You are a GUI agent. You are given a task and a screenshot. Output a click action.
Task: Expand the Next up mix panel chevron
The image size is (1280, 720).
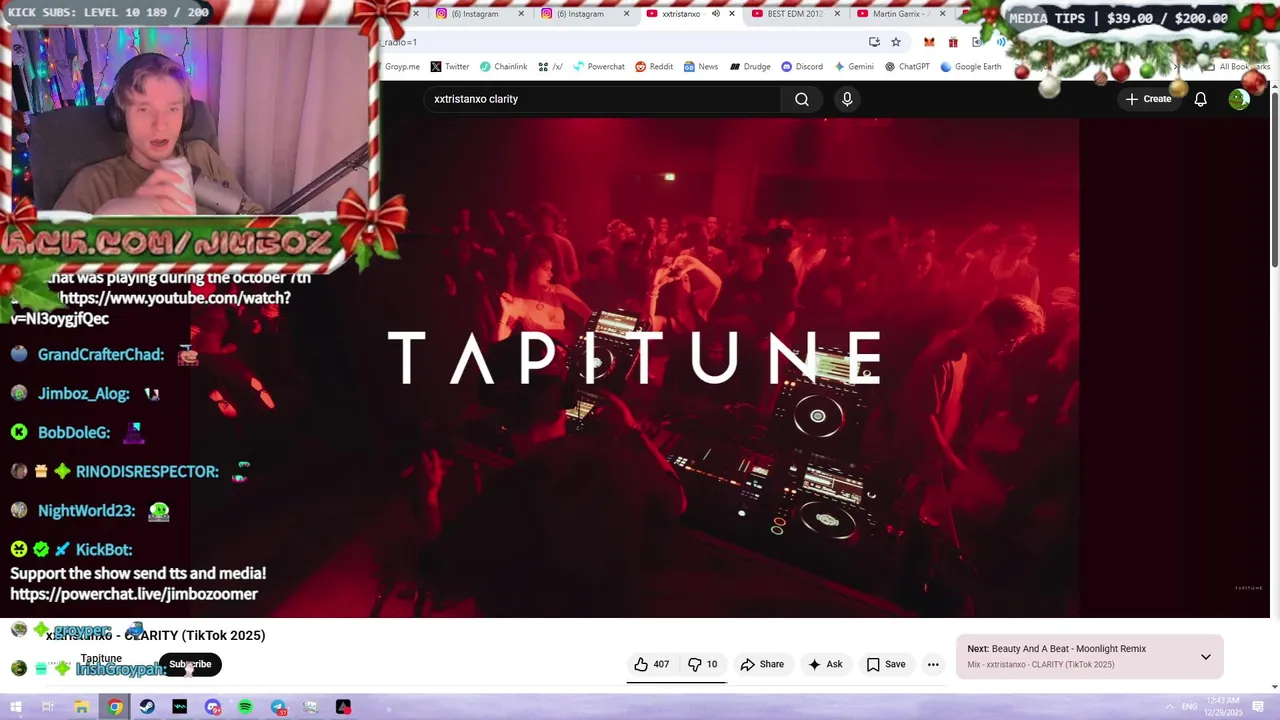1205,657
